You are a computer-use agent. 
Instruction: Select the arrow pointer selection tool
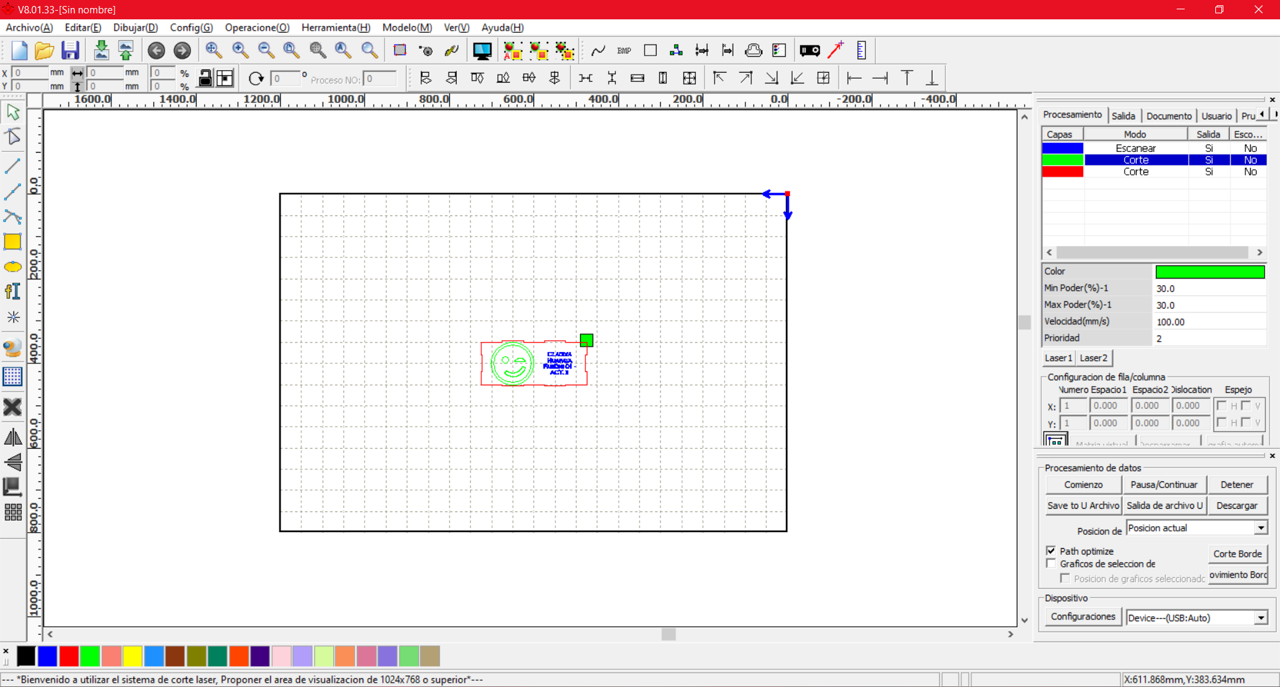pyautogui.click(x=13, y=112)
